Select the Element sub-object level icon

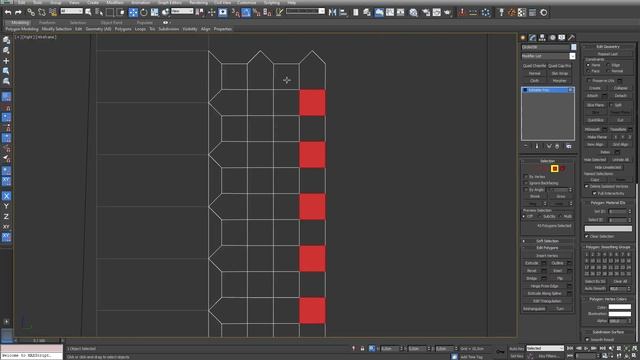pos(562,169)
